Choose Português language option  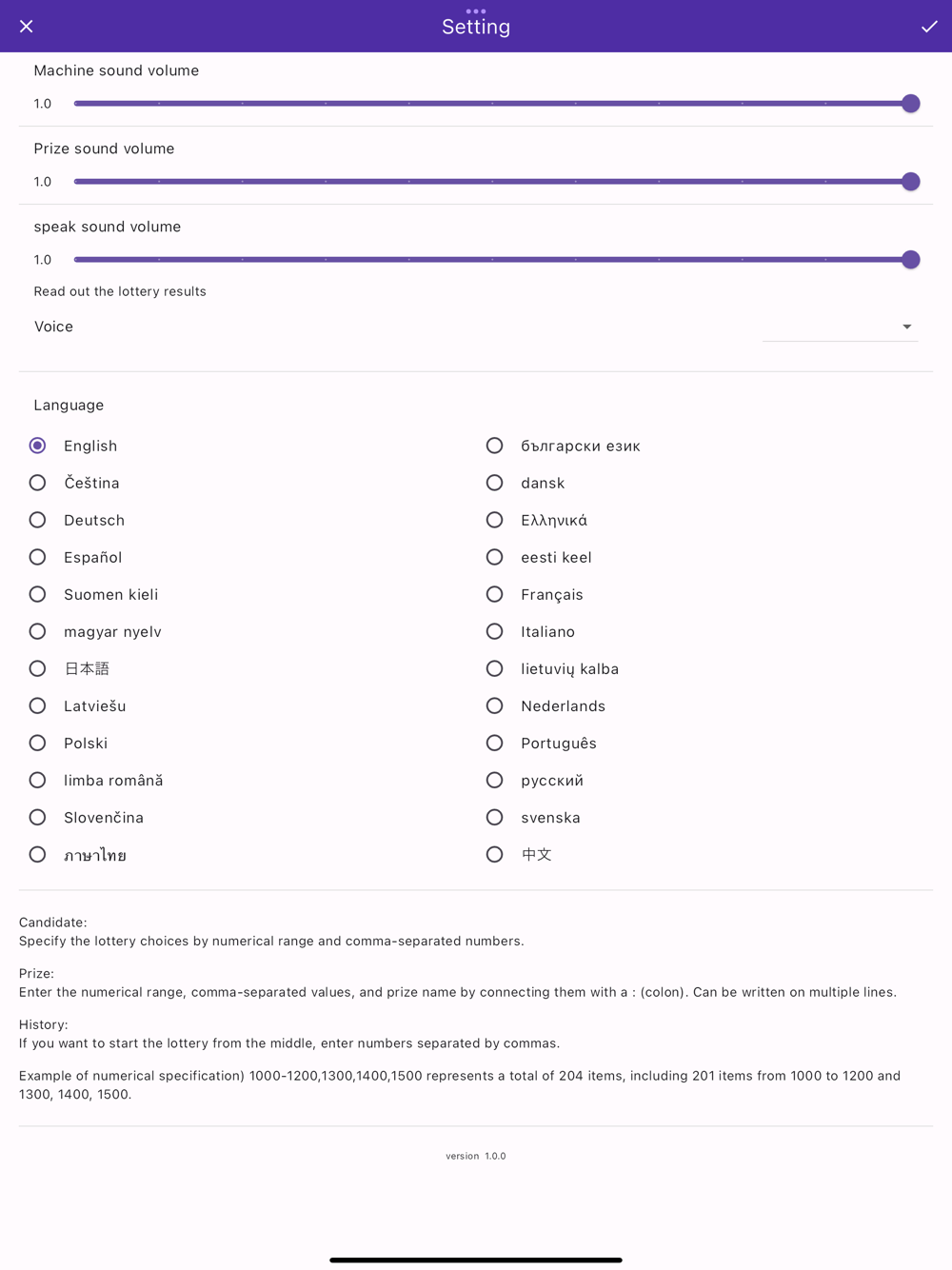tap(495, 743)
